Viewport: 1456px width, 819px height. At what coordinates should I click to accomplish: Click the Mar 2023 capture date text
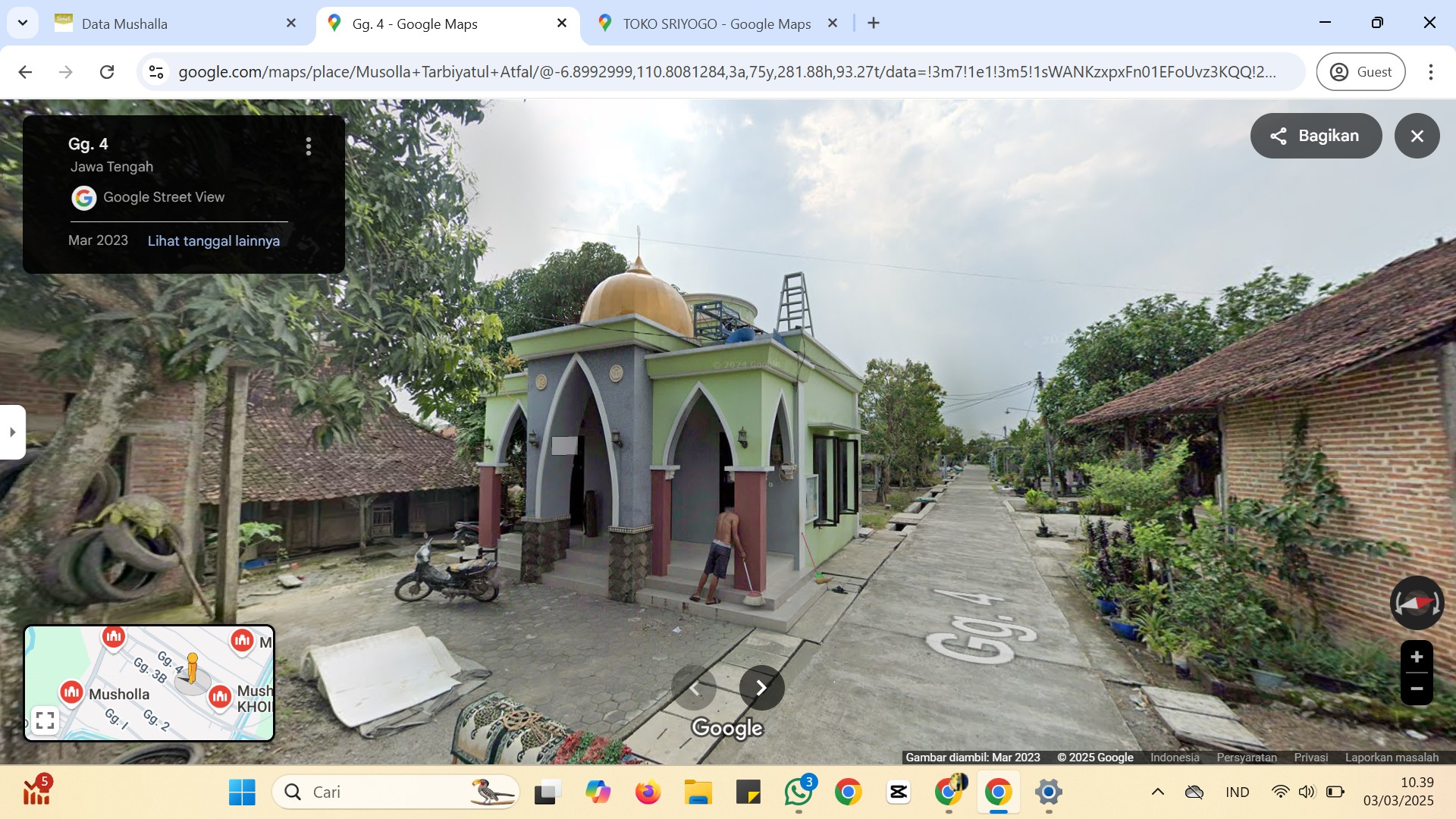tap(98, 240)
